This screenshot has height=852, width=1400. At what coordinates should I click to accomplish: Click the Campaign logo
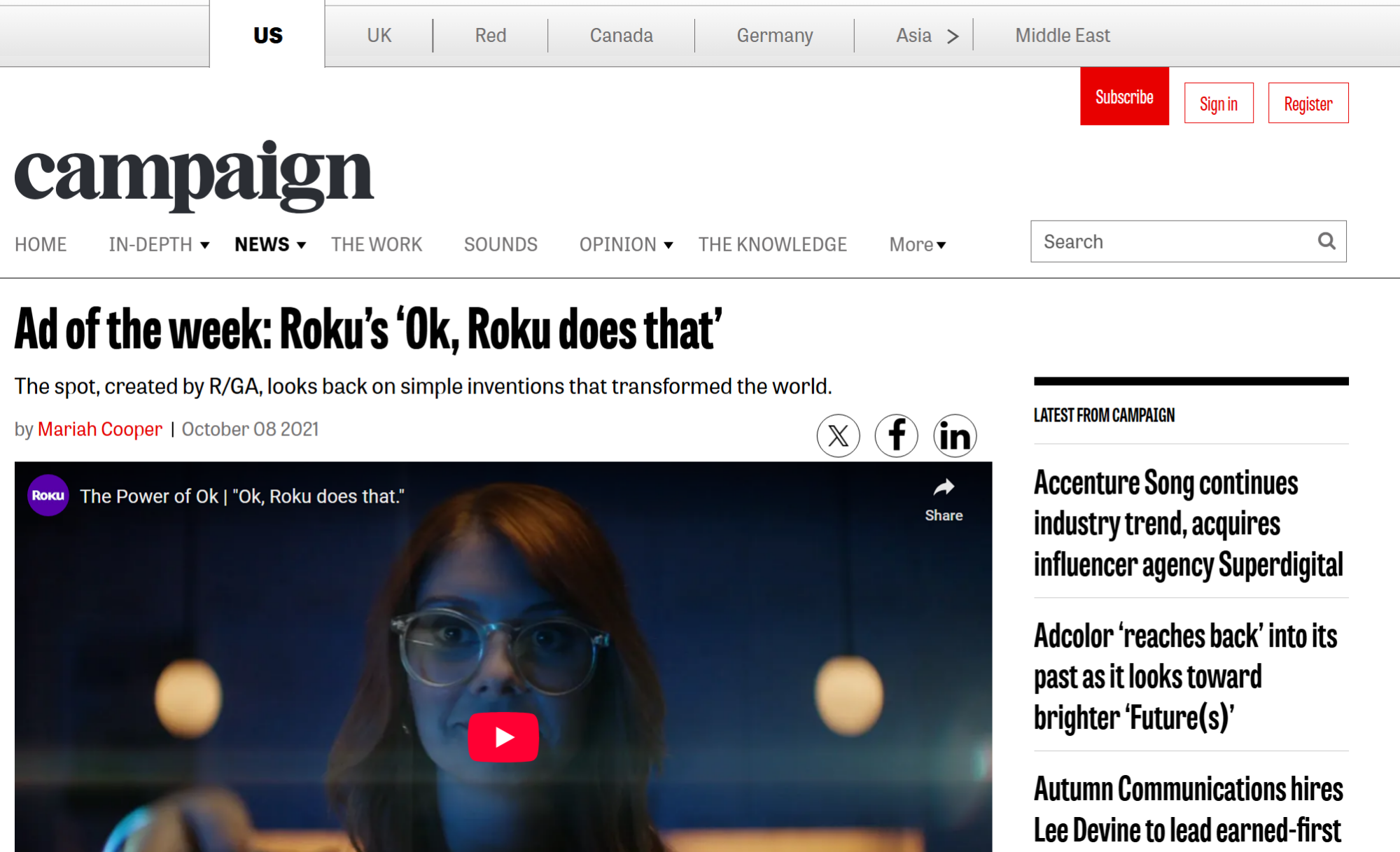click(194, 176)
